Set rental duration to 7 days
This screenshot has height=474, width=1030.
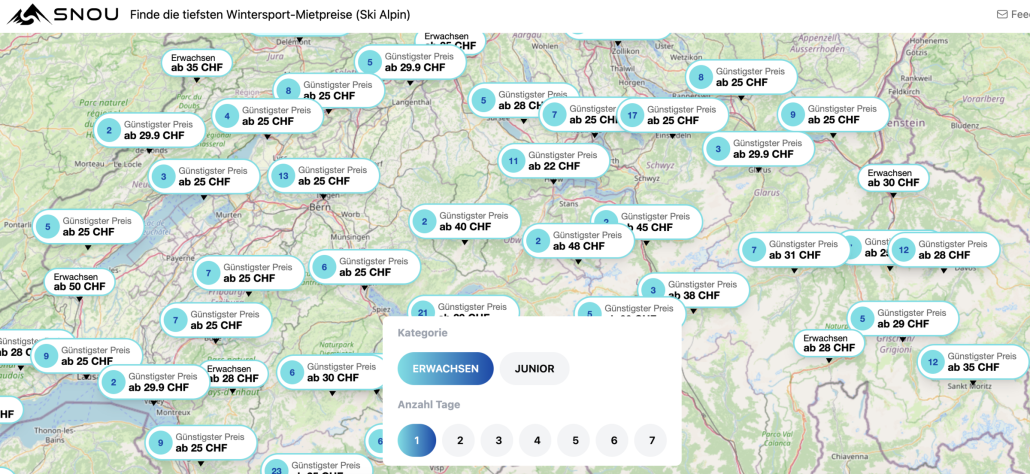pos(651,440)
